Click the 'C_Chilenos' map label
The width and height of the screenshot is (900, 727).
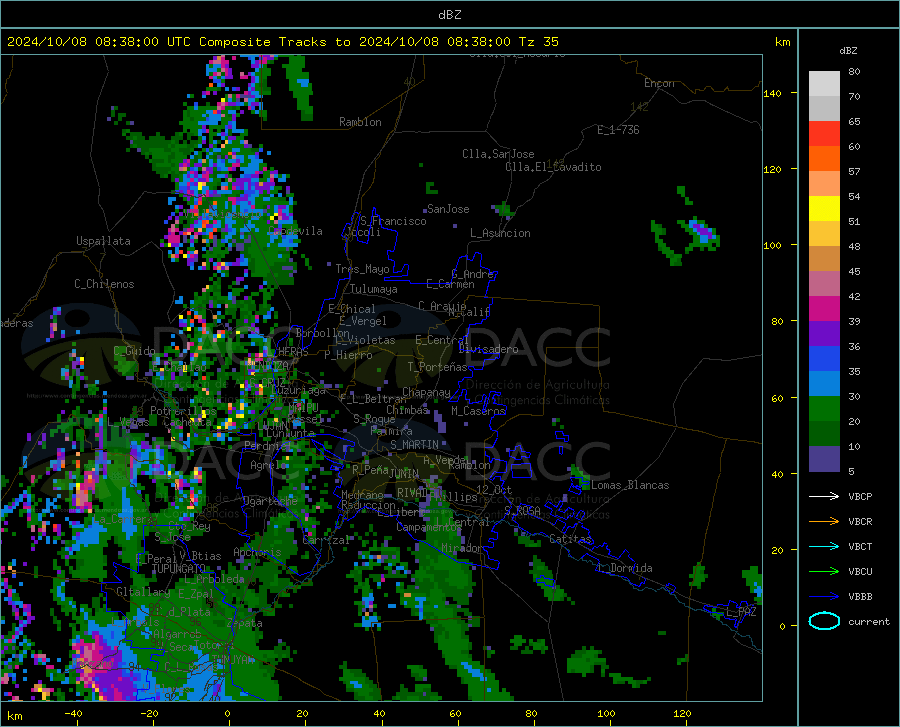[104, 284]
